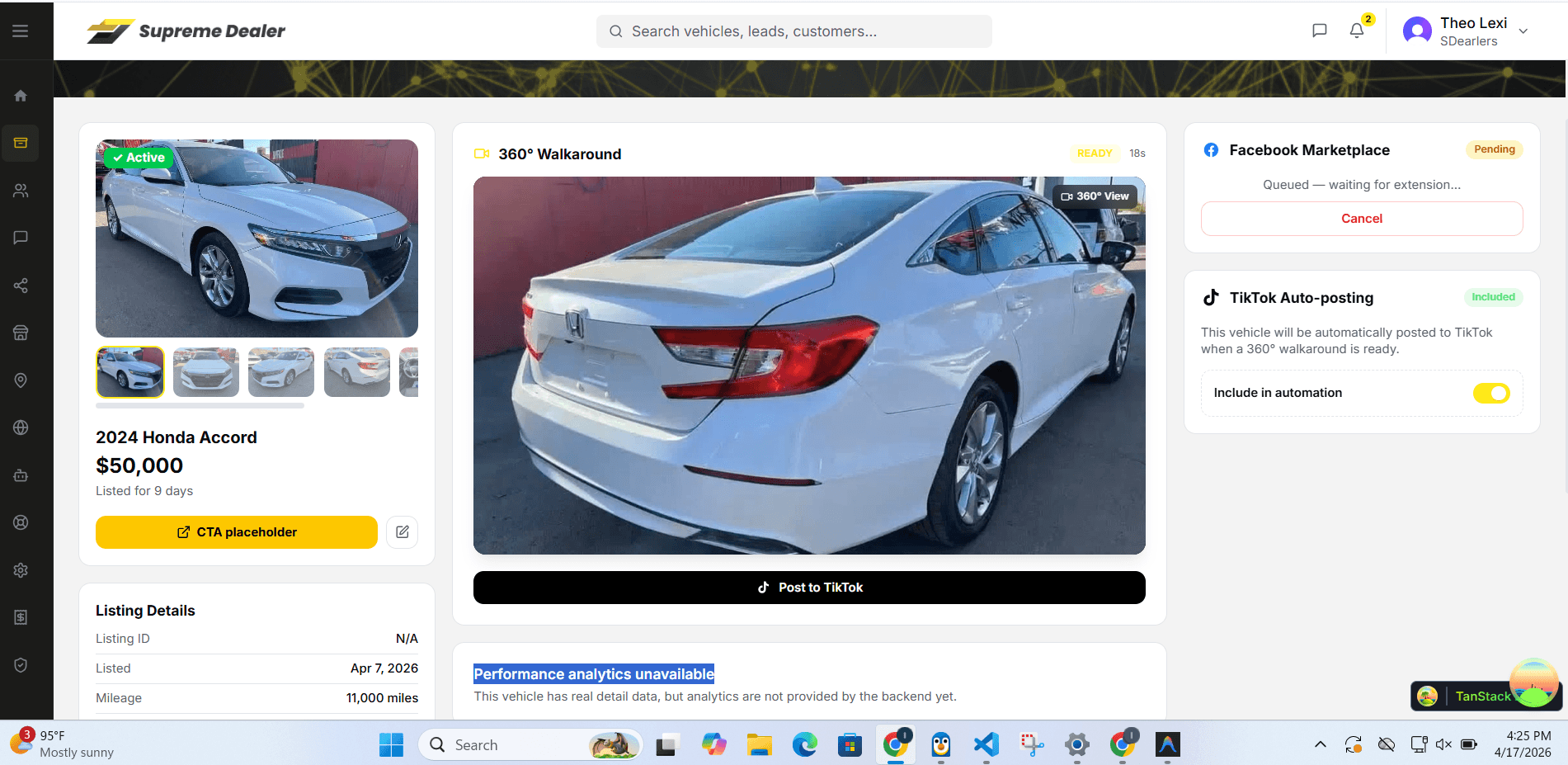Click the Pending status badge
Viewport: 1568px width, 765px height.
[x=1495, y=149]
